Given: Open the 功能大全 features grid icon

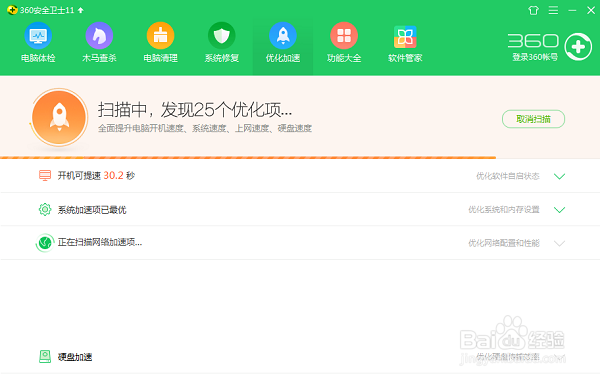Looking at the screenshot, I should [x=344, y=36].
